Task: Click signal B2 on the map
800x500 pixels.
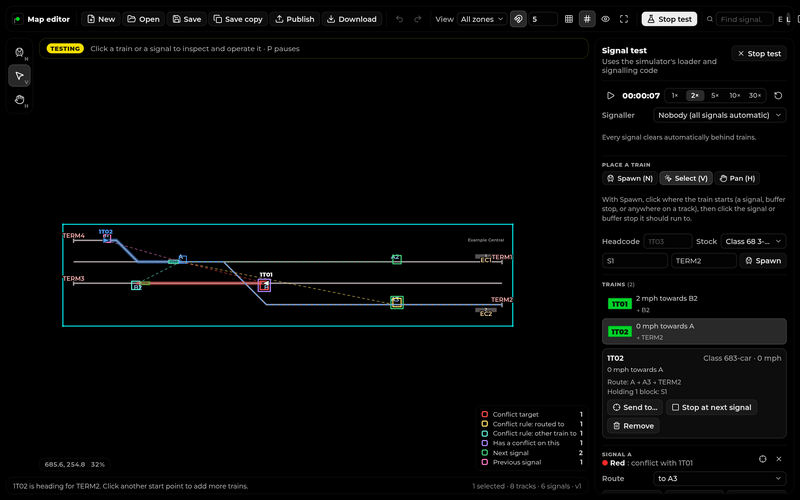Action: [x=136, y=285]
